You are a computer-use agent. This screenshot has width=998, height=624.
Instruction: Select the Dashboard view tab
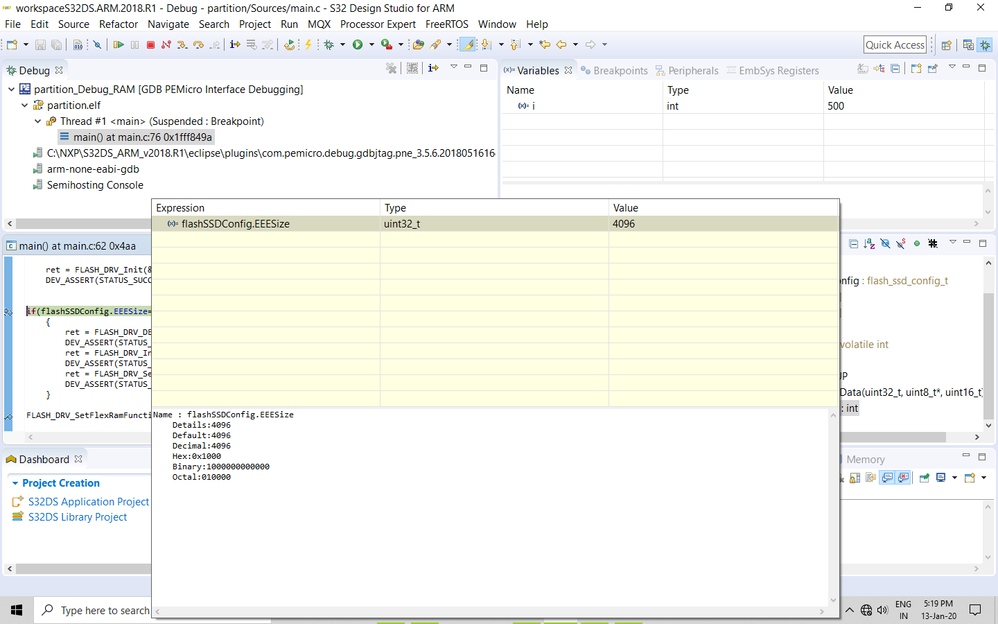[43, 460]
